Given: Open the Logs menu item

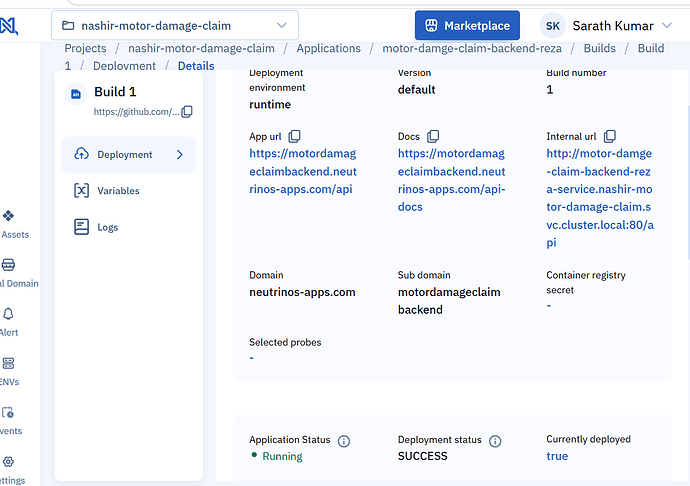Looking at the screenshot, I should (128, 227).
